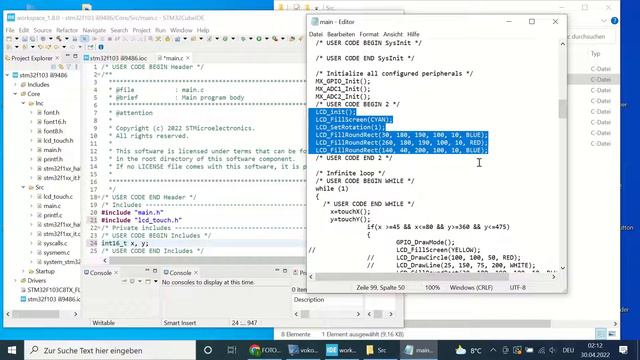
Task: Collapse the Src folder
Action: (x=23, y=187)
